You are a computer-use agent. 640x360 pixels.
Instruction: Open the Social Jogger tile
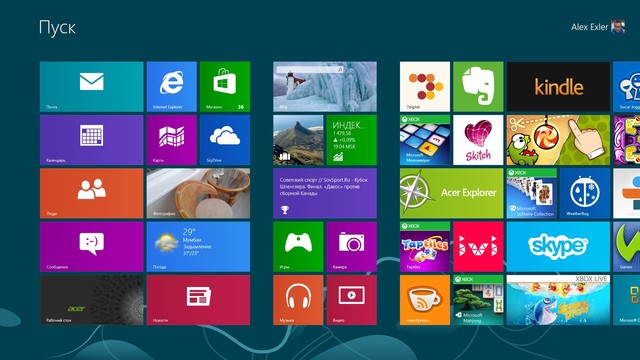pos(627,87)
